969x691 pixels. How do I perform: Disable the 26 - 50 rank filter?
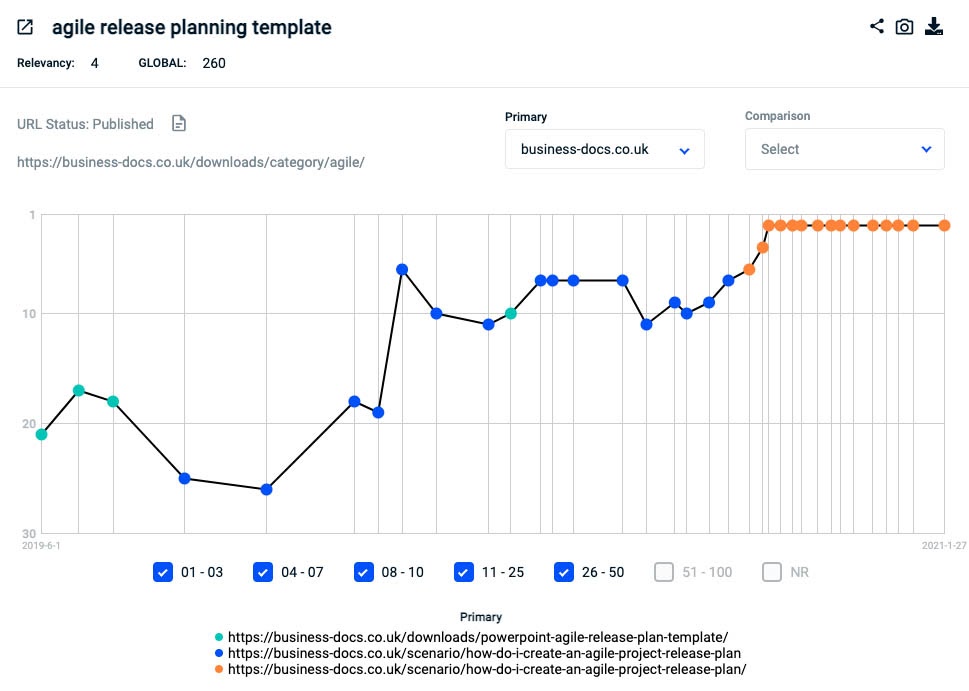tap(564, 572)
